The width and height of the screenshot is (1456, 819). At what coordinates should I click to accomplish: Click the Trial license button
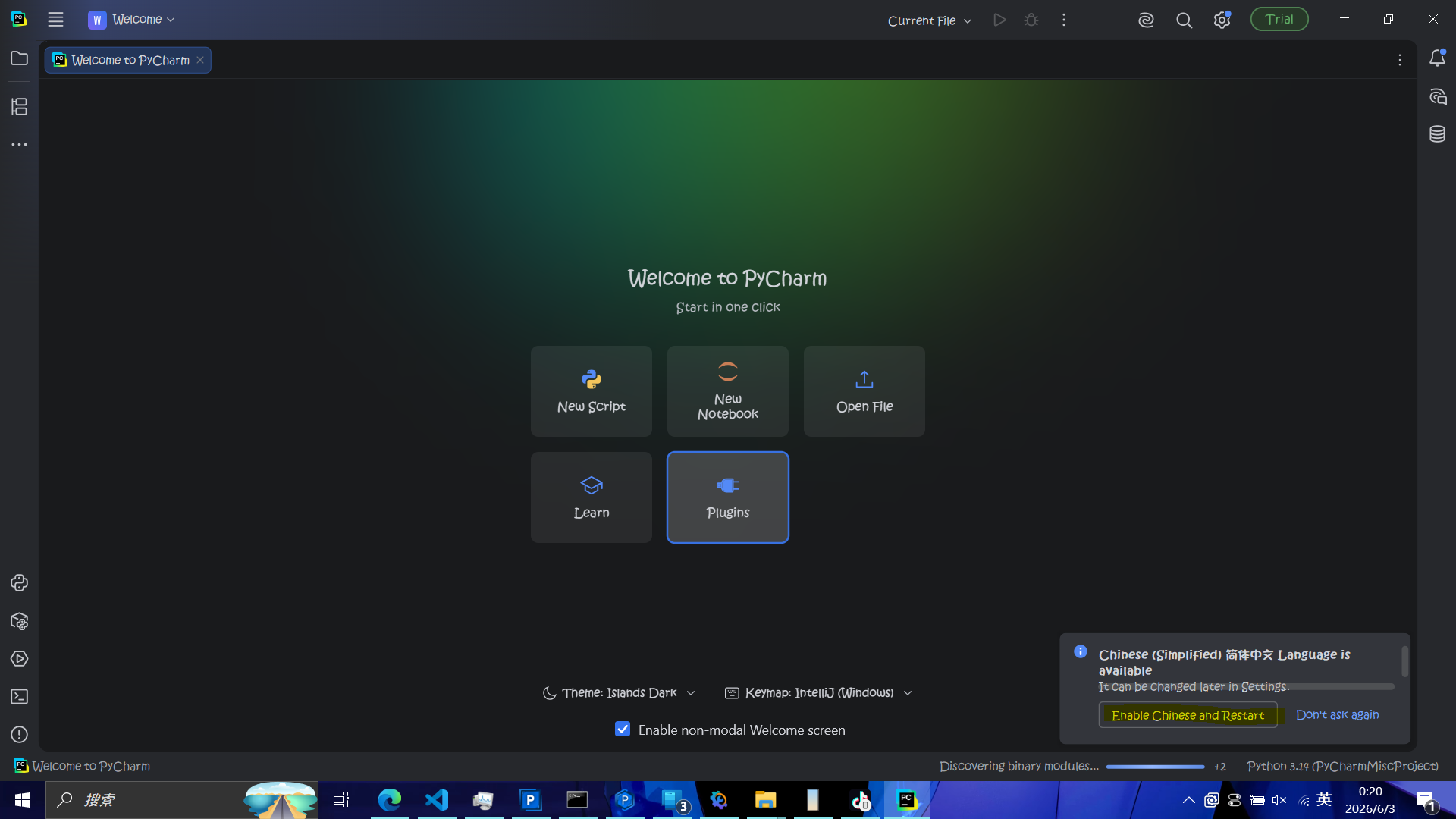point(1279,20)
